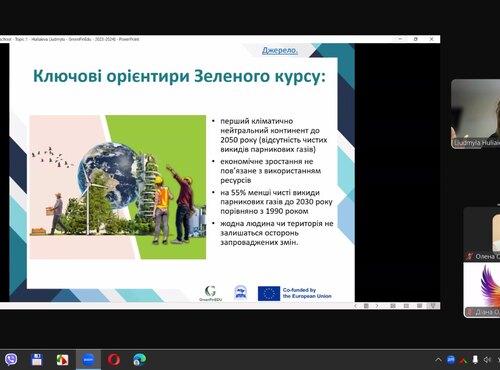Click the PowerPoint window title text
The width and height of the screenshot is (500, 370).
coord(69,39)
